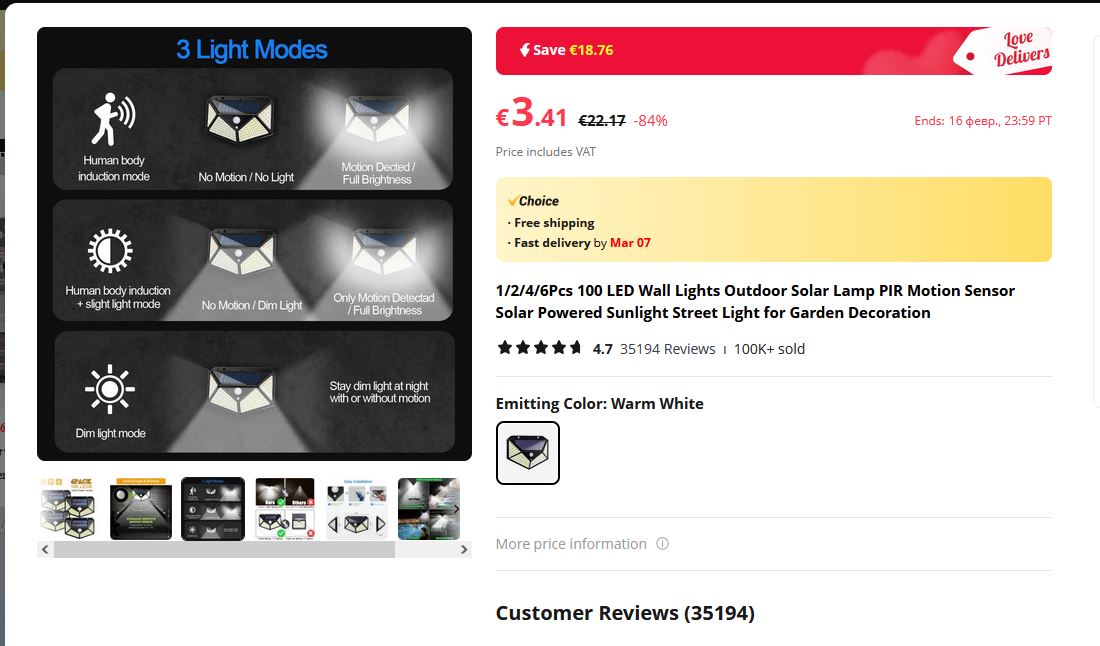Click the five-star rating icons

[x=539, y=348]
